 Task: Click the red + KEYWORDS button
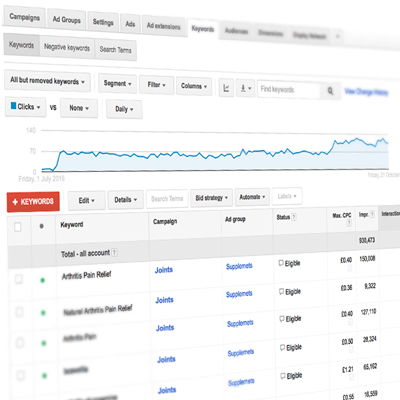point(33,202)
